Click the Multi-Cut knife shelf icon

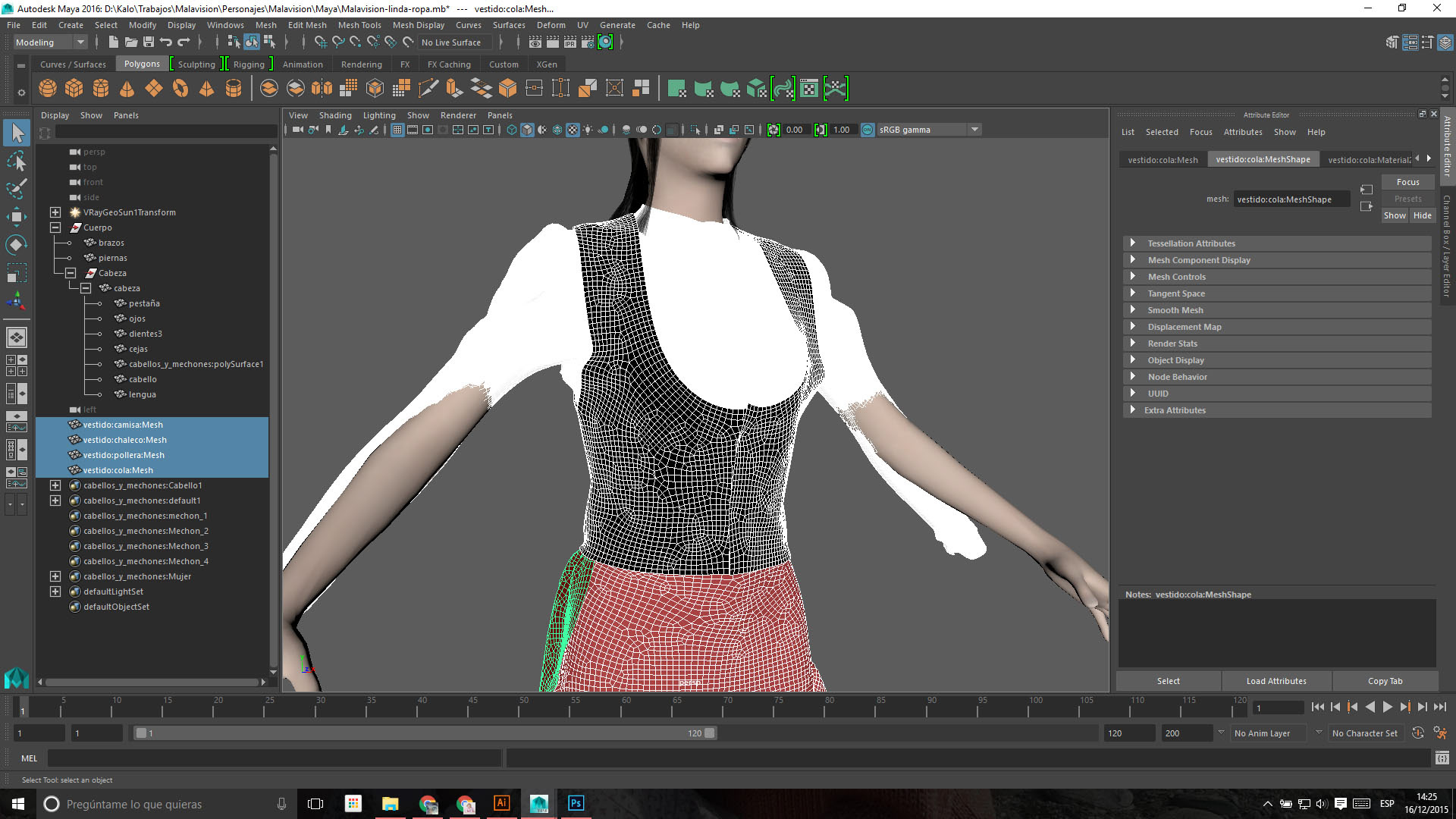(x=428, y=89)
